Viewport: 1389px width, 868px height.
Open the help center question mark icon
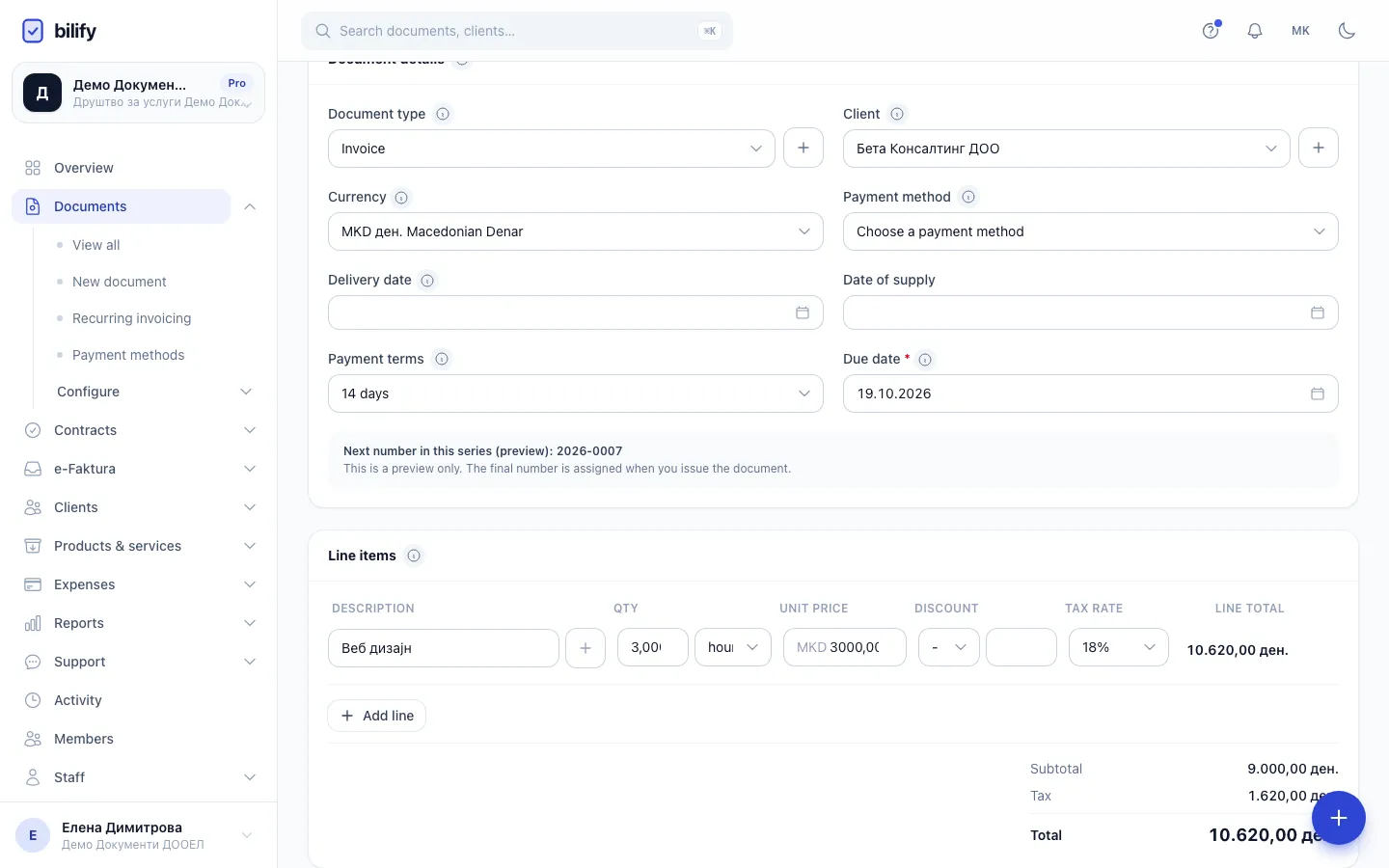[1211, 31]
